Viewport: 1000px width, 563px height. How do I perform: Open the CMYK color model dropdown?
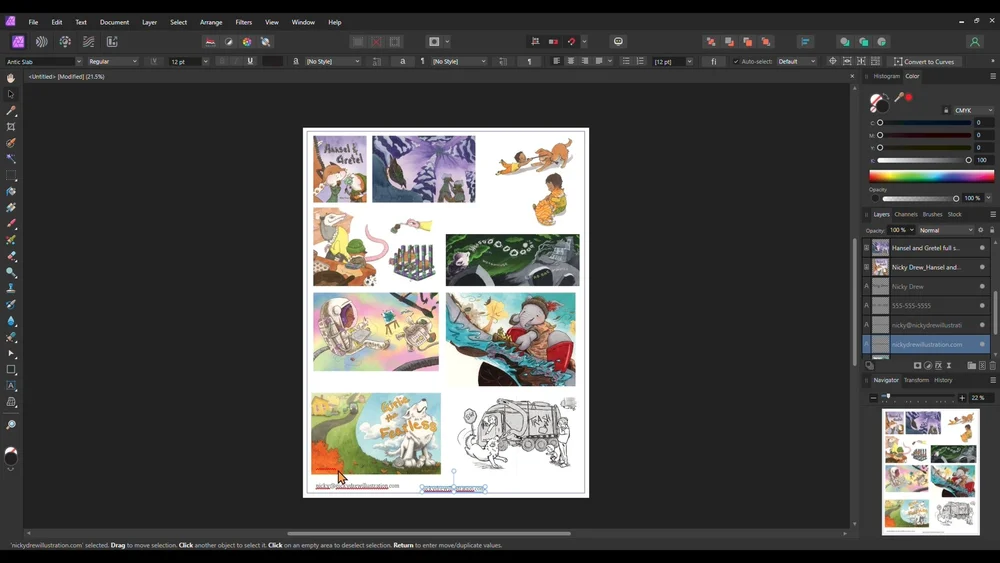[x=973, y=110]
